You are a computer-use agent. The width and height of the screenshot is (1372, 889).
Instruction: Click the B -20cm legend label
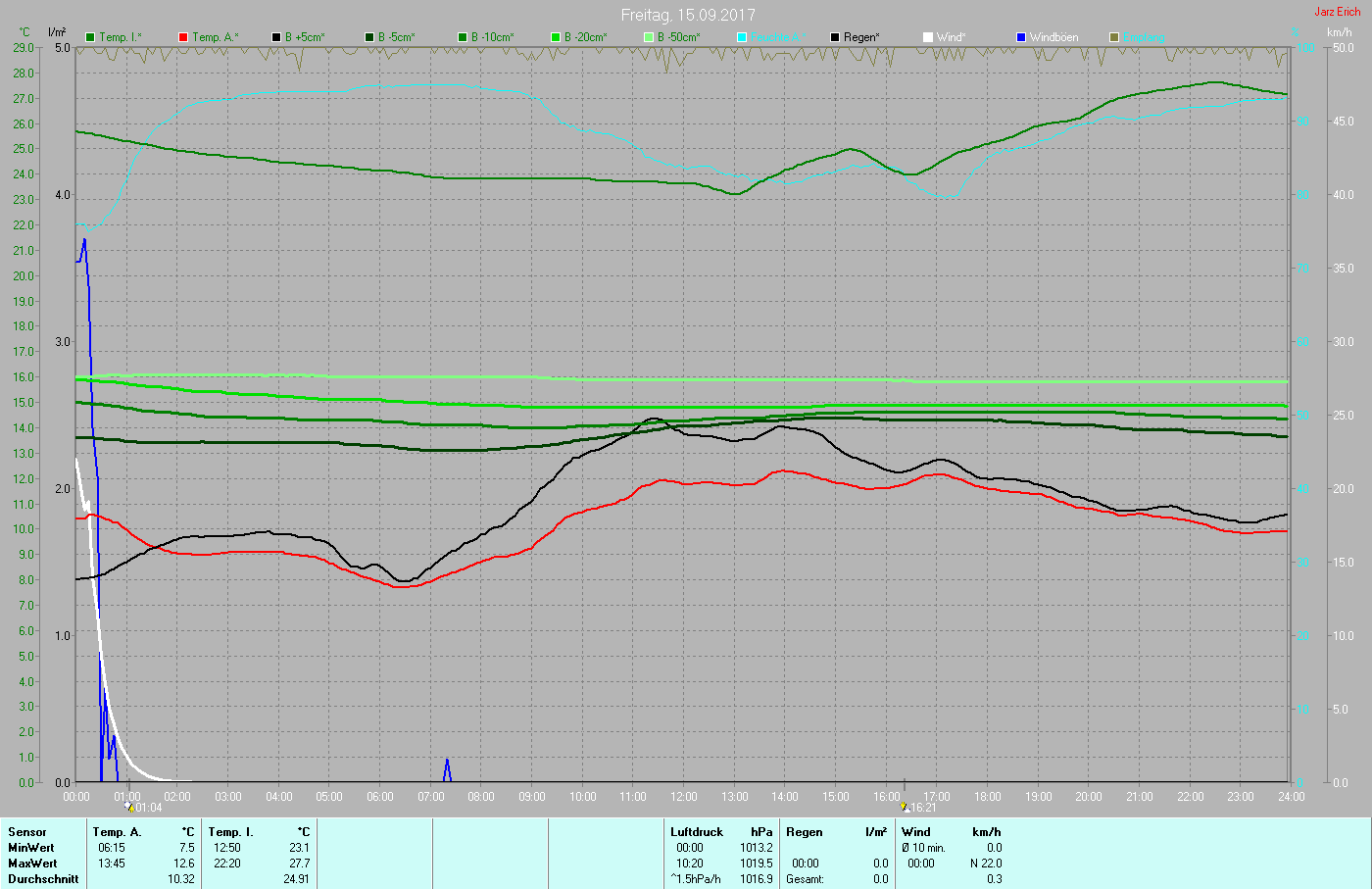(585, 37)
